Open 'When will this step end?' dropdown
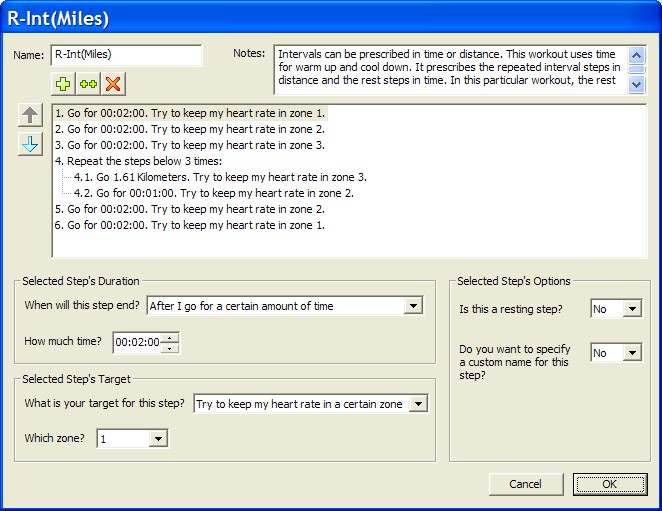This screenshot has width=662, height=511. [x=413, y=305]
